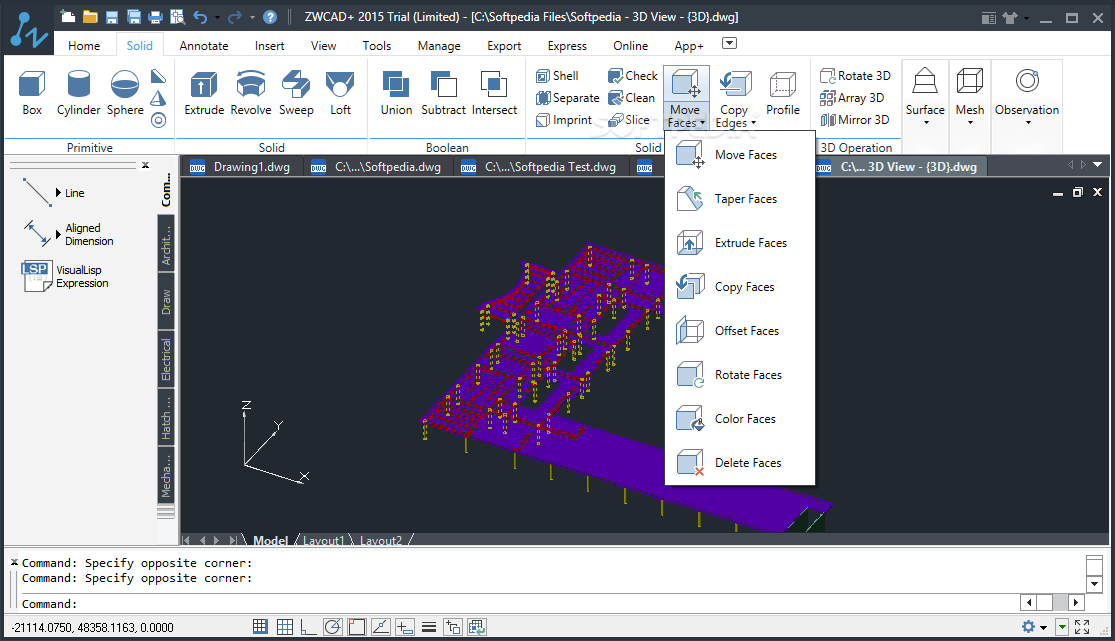Viewport: 1115px width, 641px height.
Task: Choose the Torus primitive icon
Action: coord(159,120)
